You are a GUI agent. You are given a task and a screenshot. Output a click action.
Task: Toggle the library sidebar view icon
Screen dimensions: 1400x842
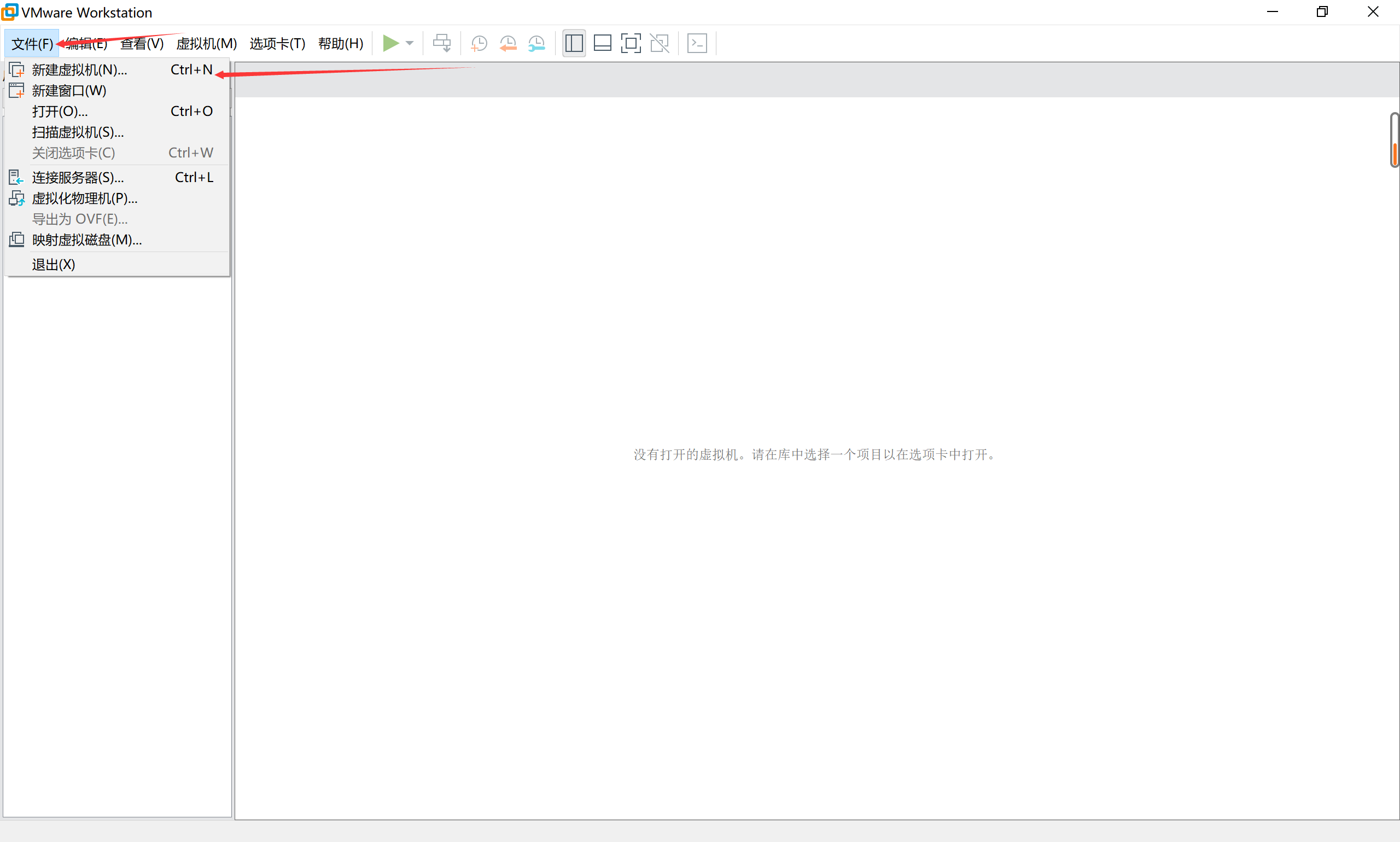(574, 43)
